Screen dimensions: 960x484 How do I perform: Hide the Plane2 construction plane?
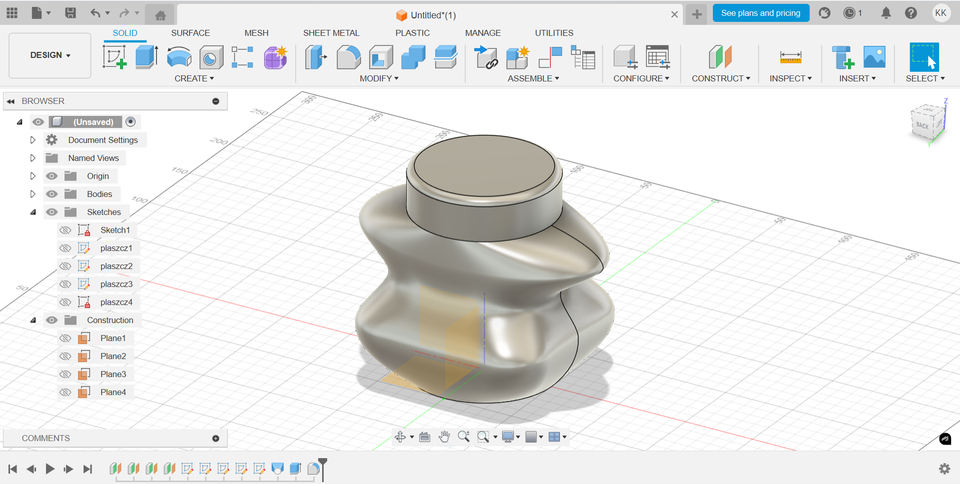(65, 356)
